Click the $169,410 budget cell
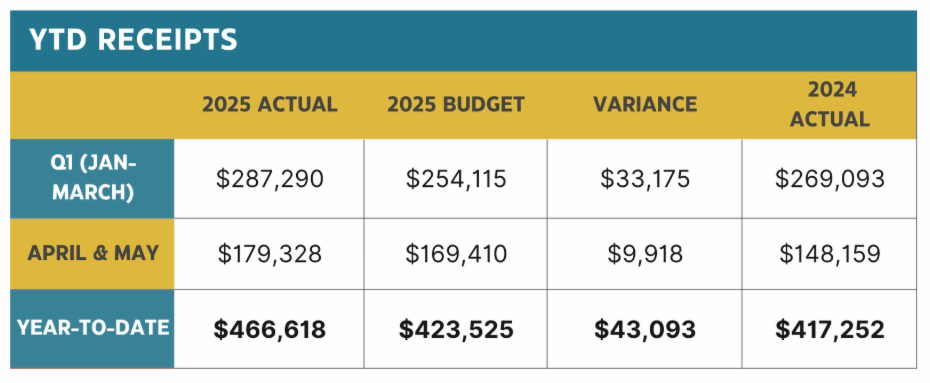930x383 pixels. 456,254
